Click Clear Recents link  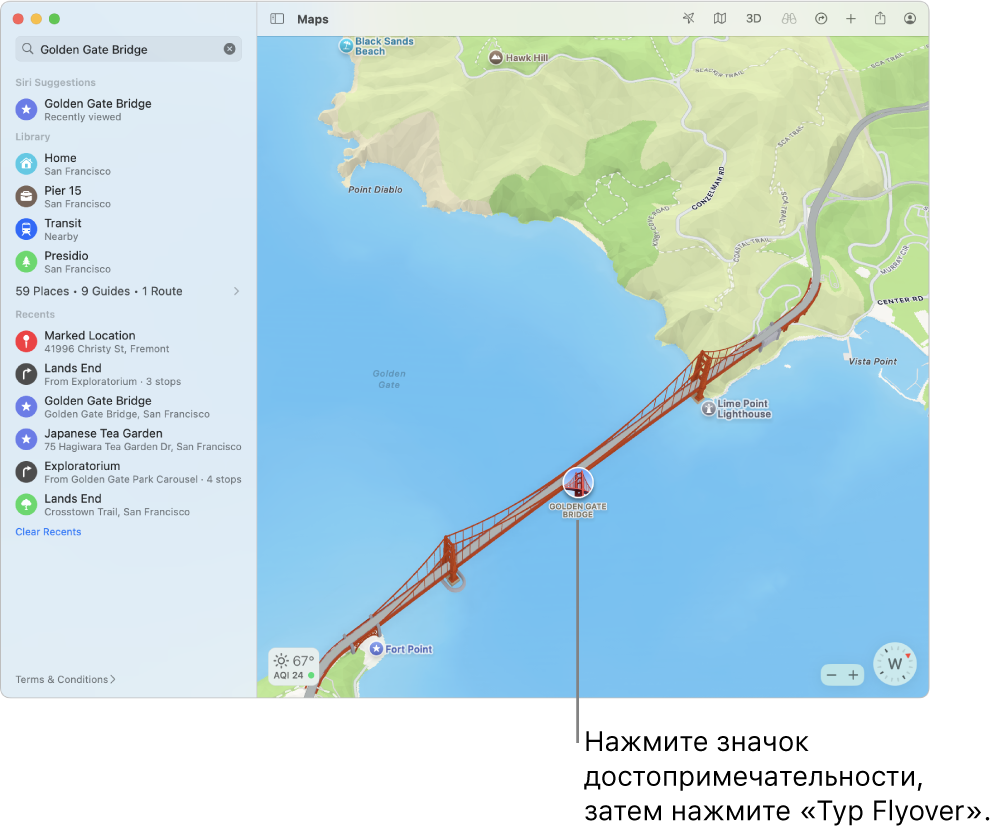pos(48,532)
